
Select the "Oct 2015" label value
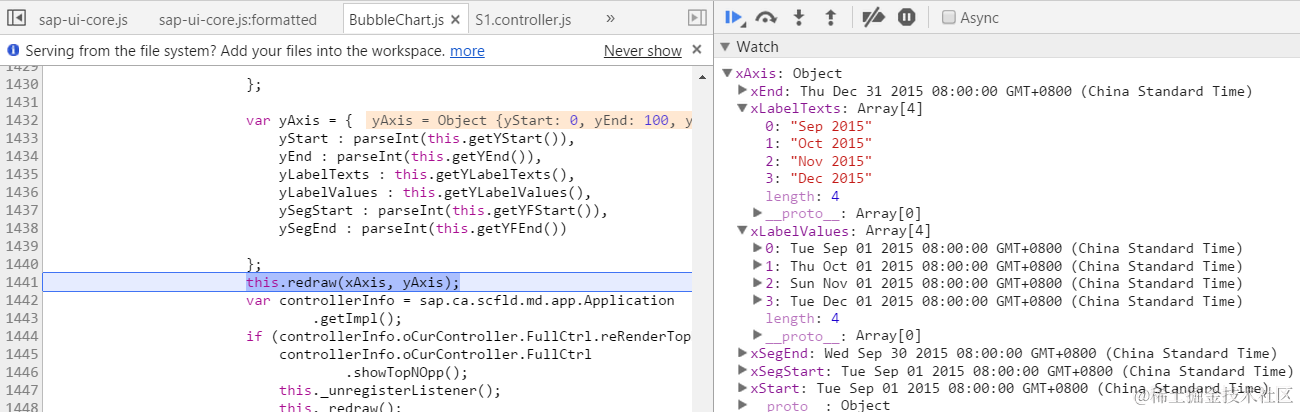point(831,143)
